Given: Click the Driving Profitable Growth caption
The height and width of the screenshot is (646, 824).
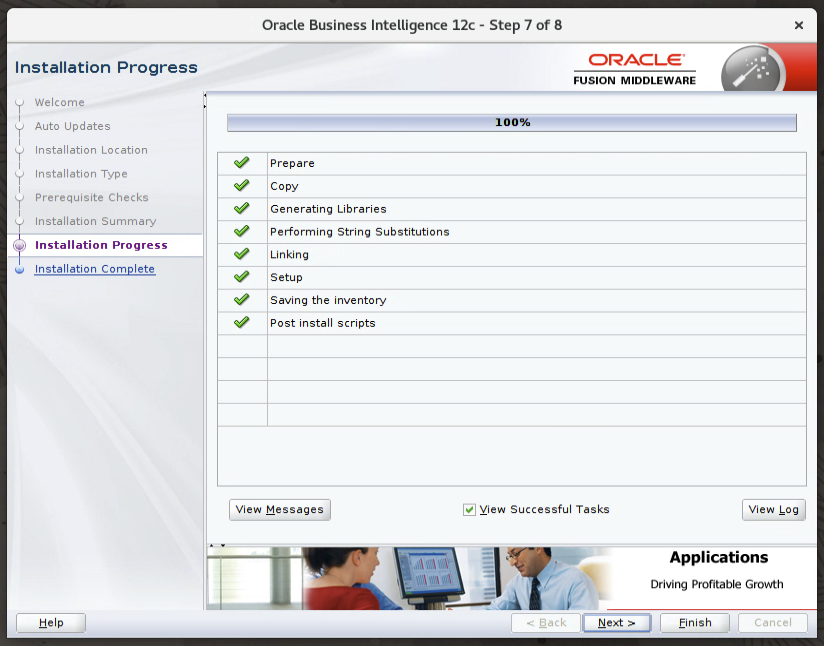Looking at the screenshot, I should (x=717, y=584).
